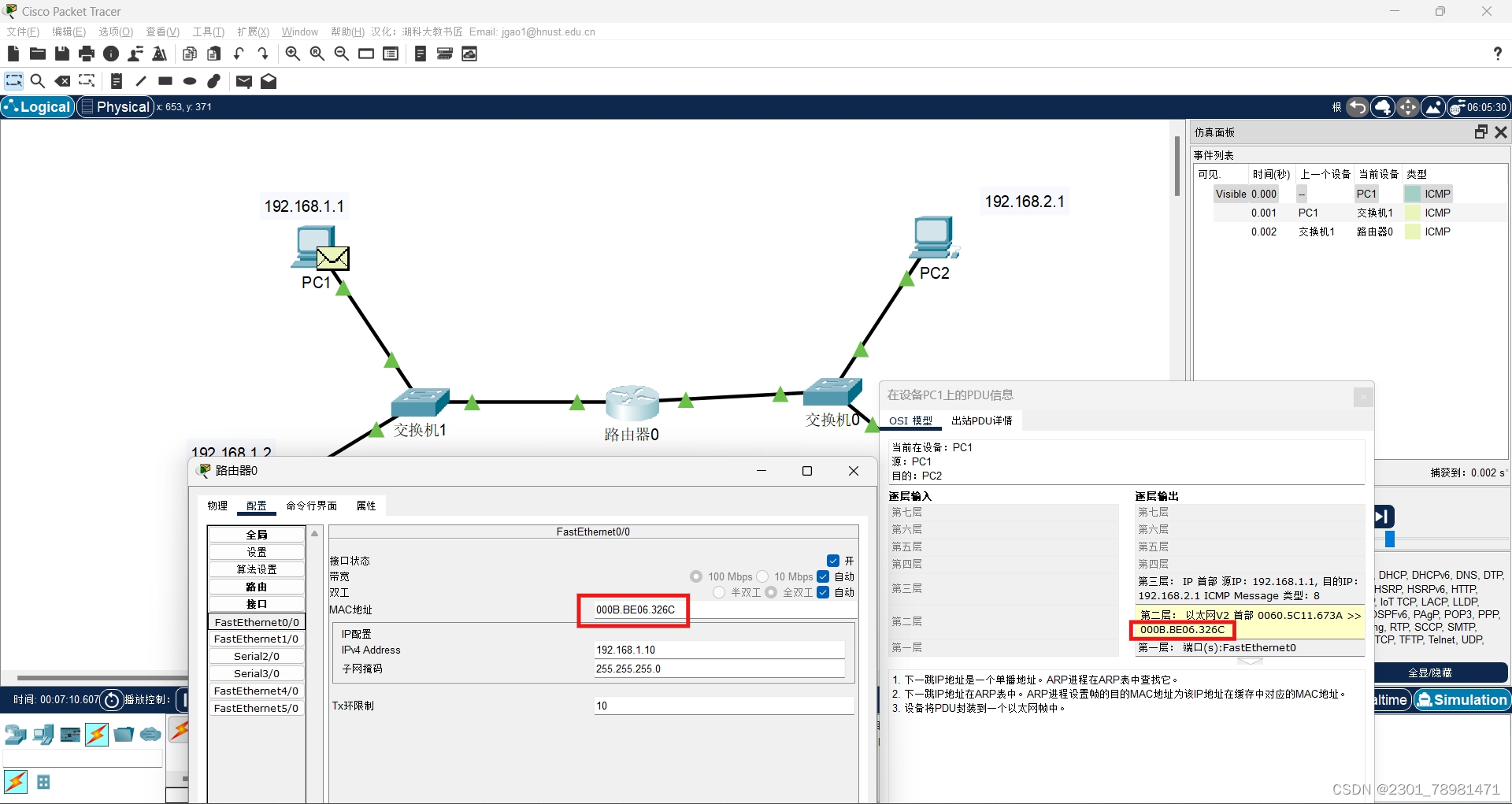Open the Activity Wizard icon
The height and width of the screenshot is (804, 1512).
135,54
